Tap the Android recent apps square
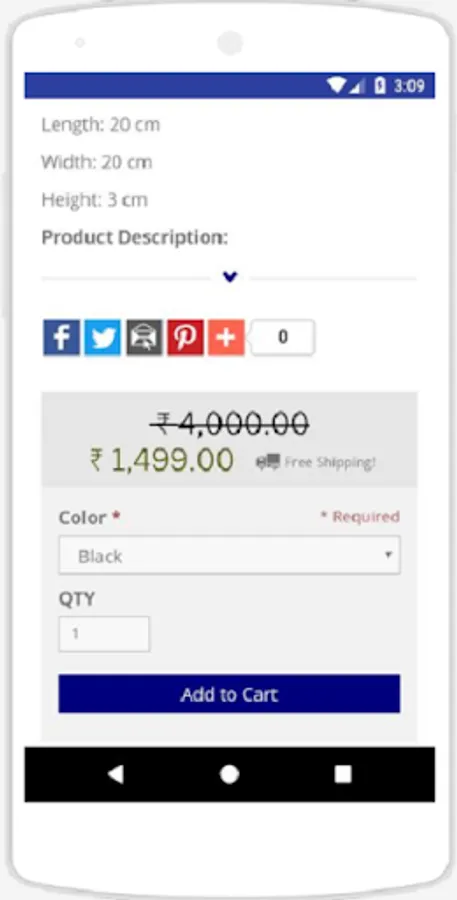The height and width of the screenshot is (900, 457). (343, 774)
